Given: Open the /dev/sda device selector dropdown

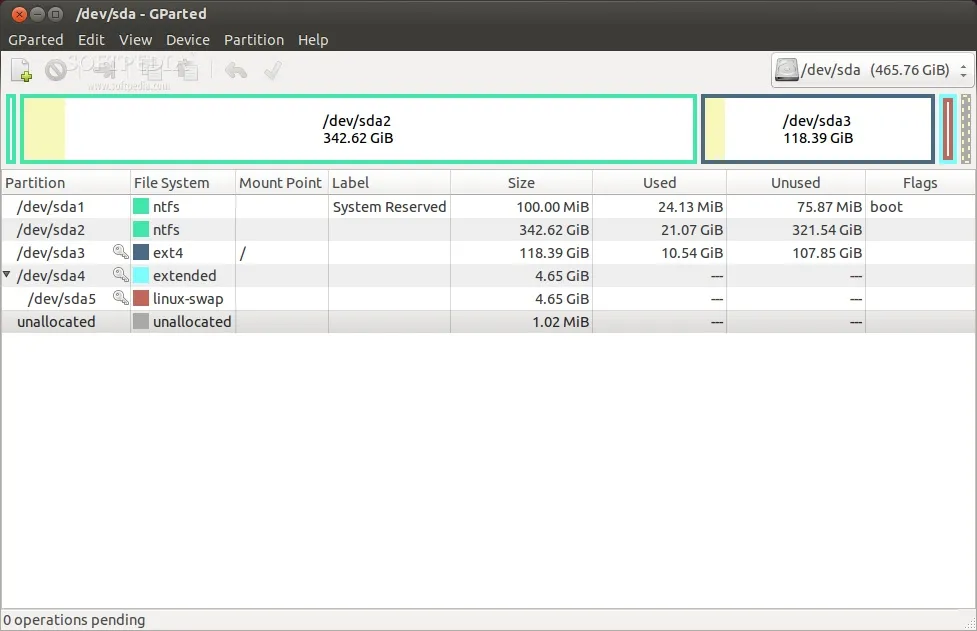Looking at the screenshot, I should (x=872, y=70).
